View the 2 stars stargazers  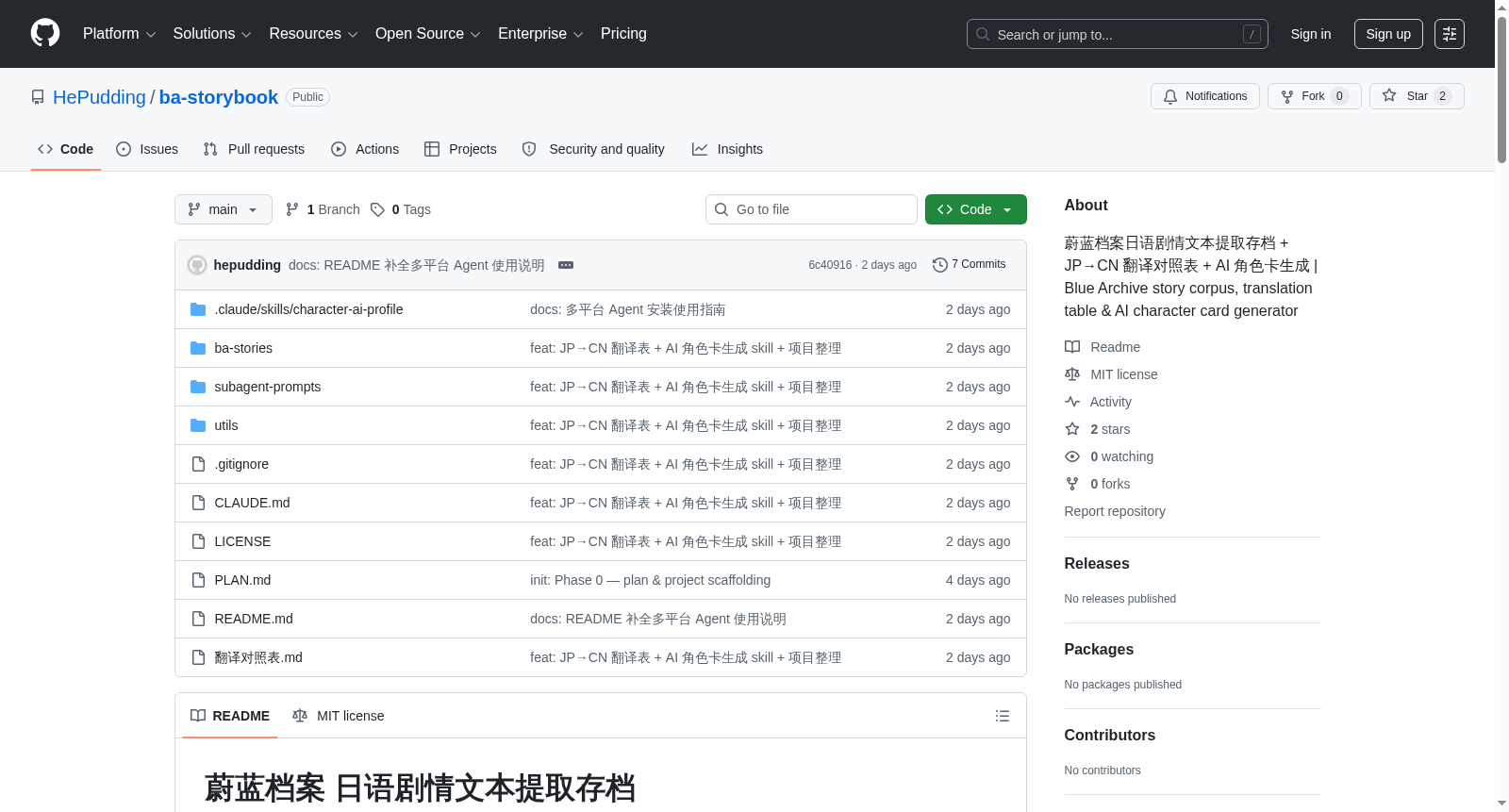click(1098, 429)
